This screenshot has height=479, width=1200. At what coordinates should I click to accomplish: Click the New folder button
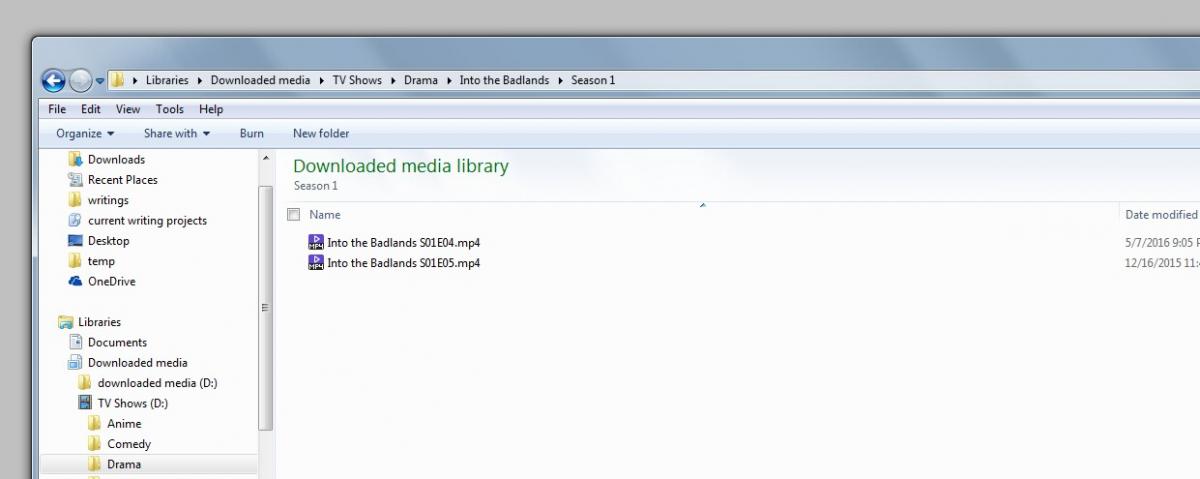321,133
